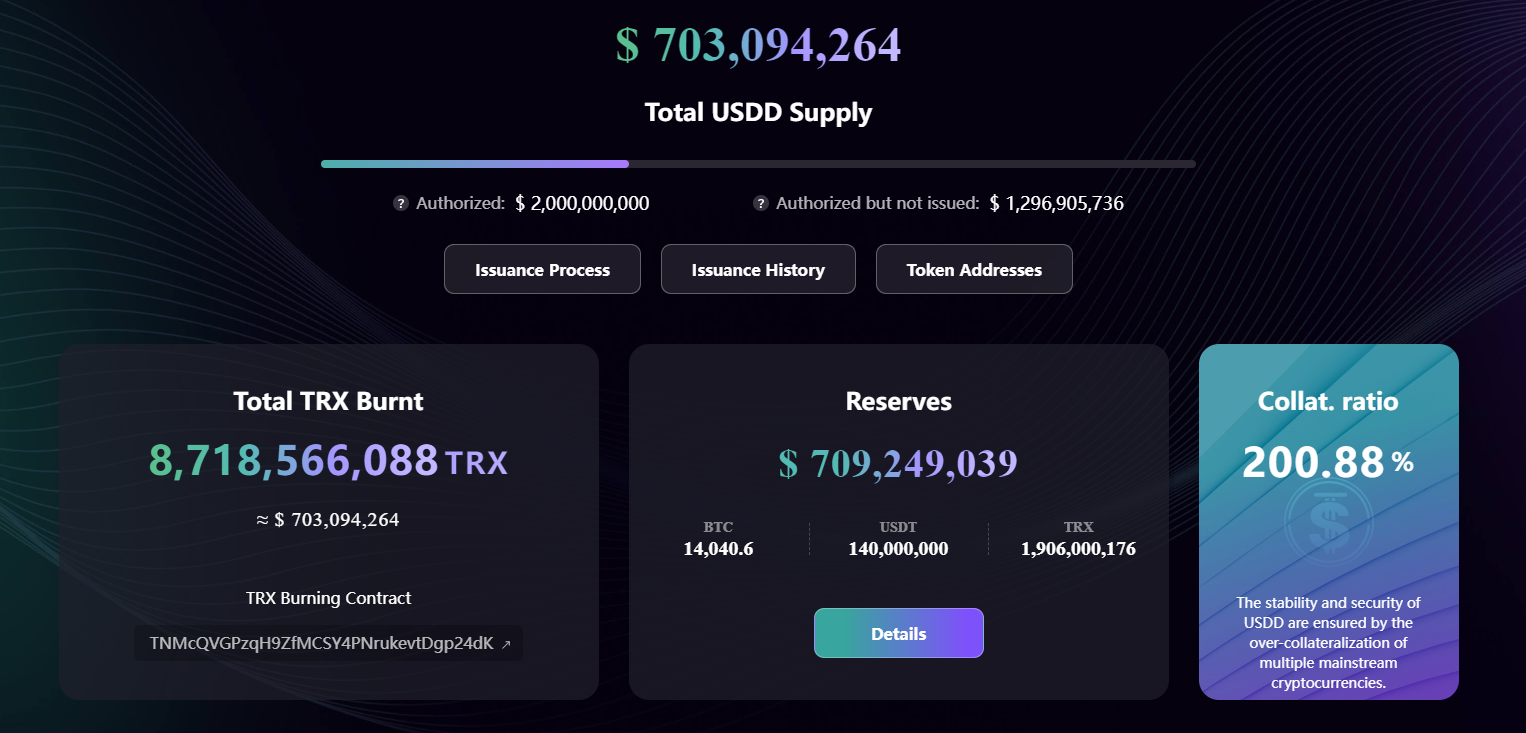This screenshot has width=1526, height=733.
Task: Click the Authorized amount $2,000,000,000
Action: point(582,204)
